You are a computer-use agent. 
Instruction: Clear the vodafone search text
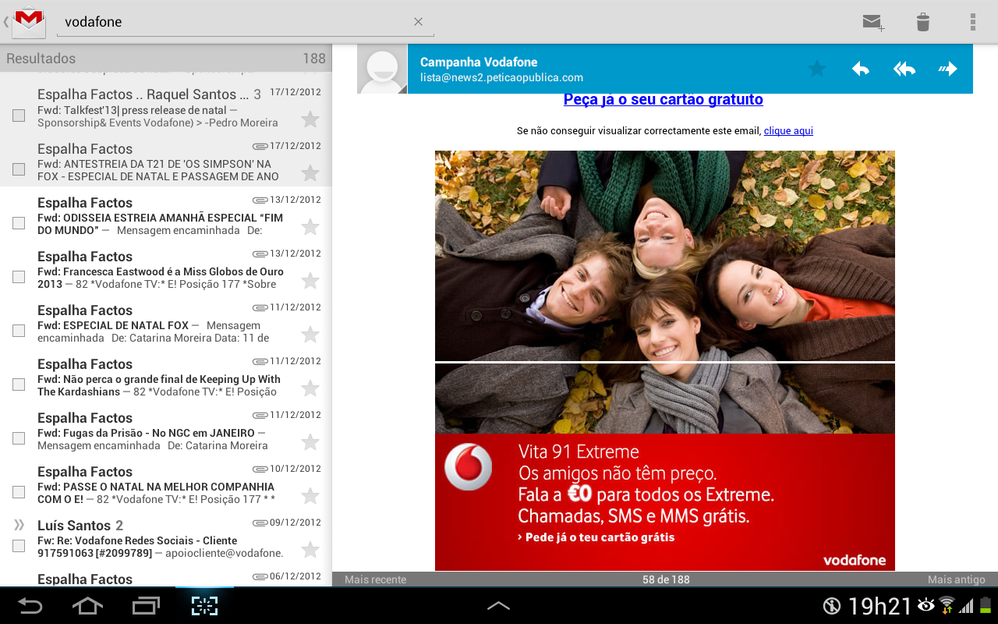tap(418, 22)
